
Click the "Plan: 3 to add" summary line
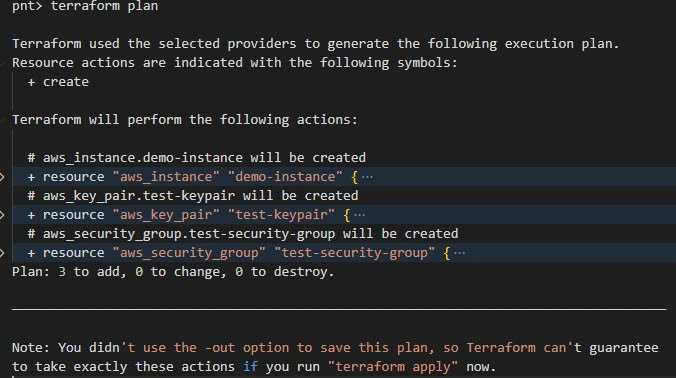tap(173, 272)
